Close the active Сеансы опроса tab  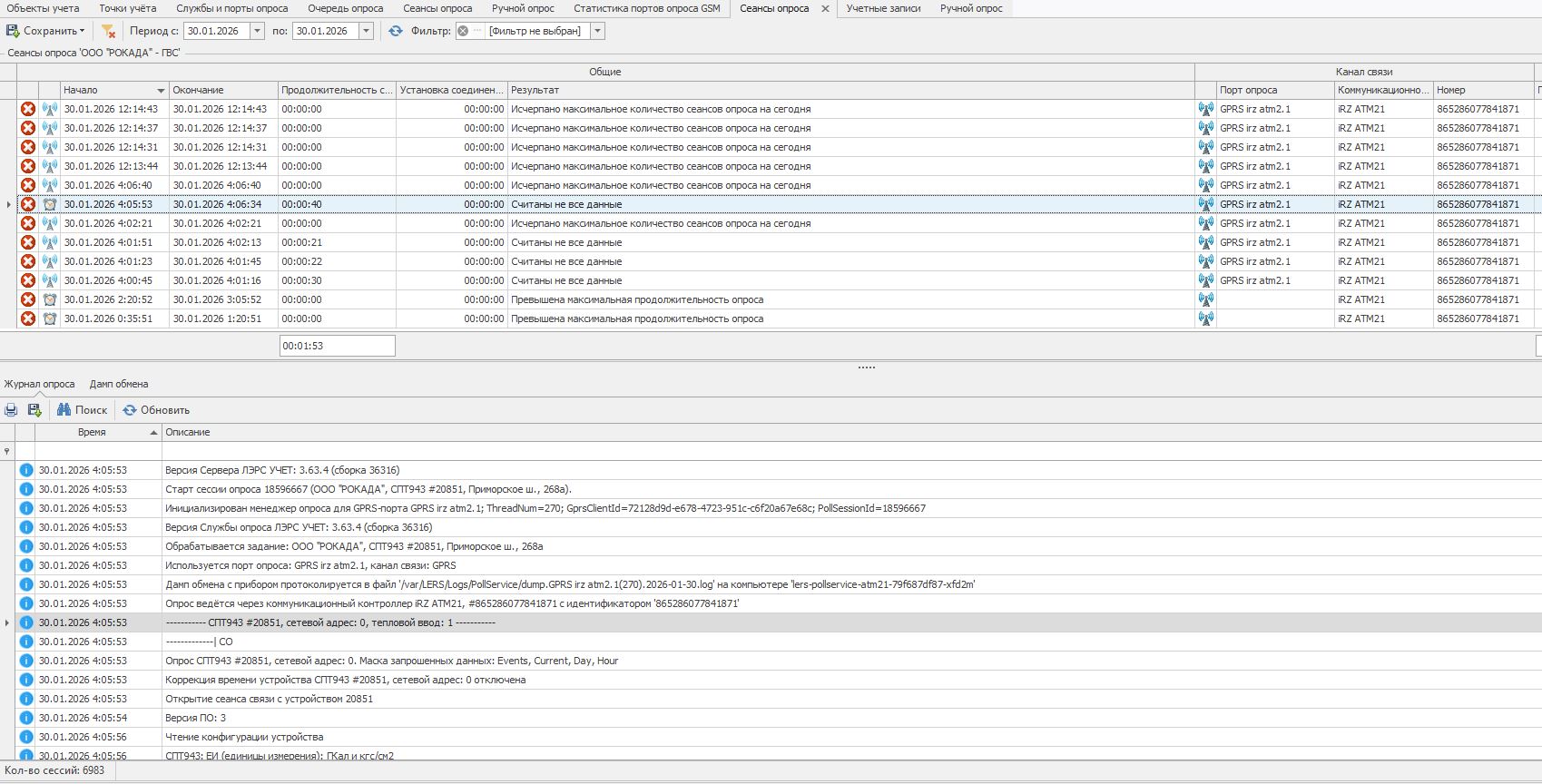pyautogui.click(x=825, y=8)
